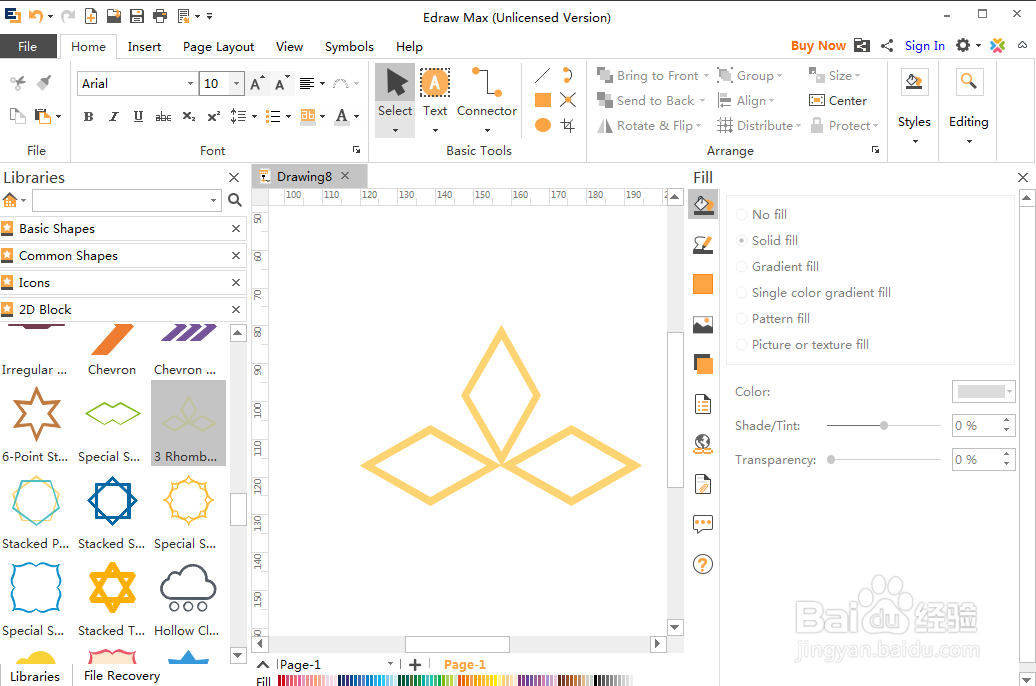Close the Basic Shapes library
This screenshot has height=686, width=1036.
[236, 229]
